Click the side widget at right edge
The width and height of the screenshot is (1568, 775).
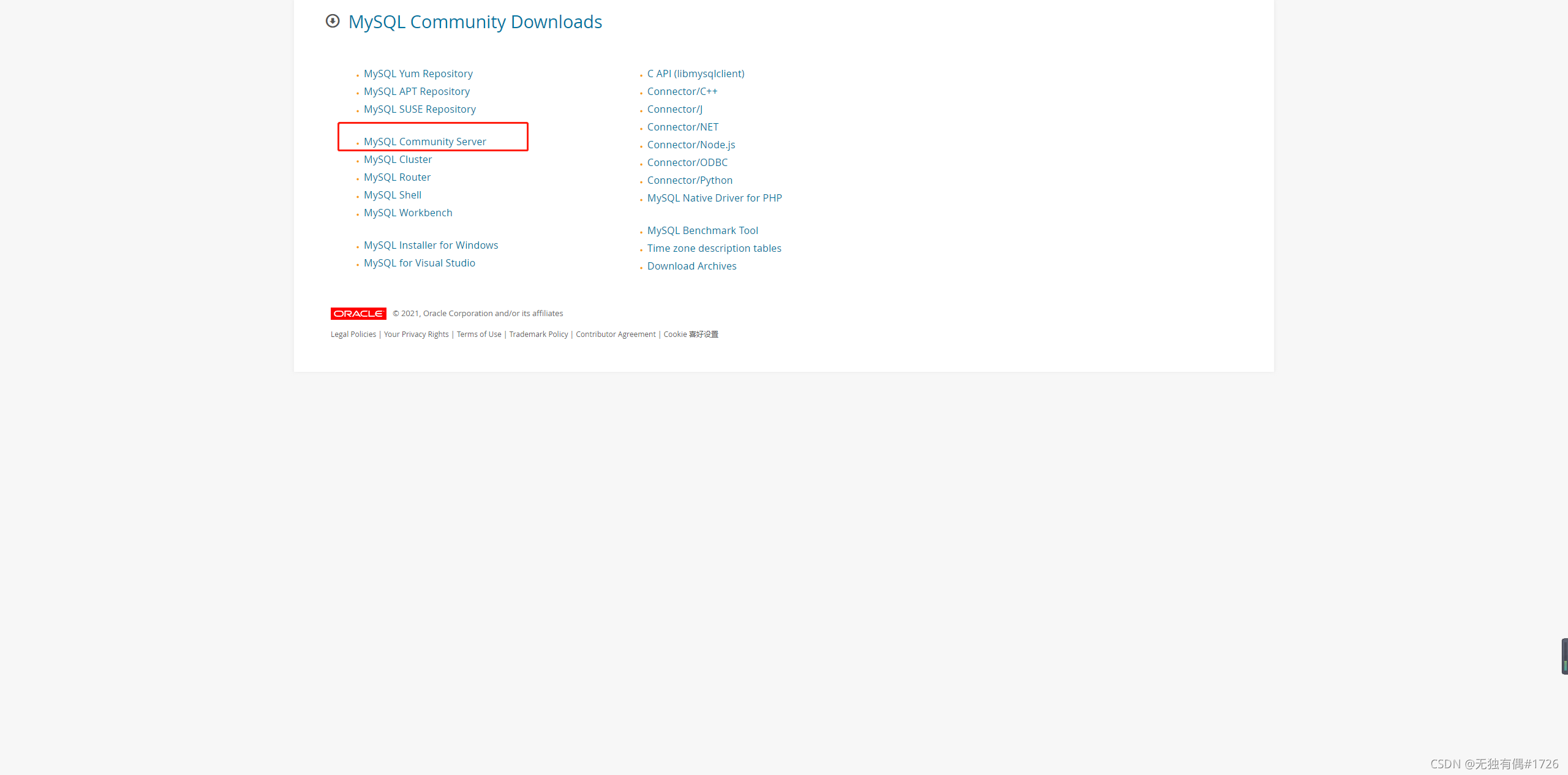pyautogui.click(x=1564, y=656)
